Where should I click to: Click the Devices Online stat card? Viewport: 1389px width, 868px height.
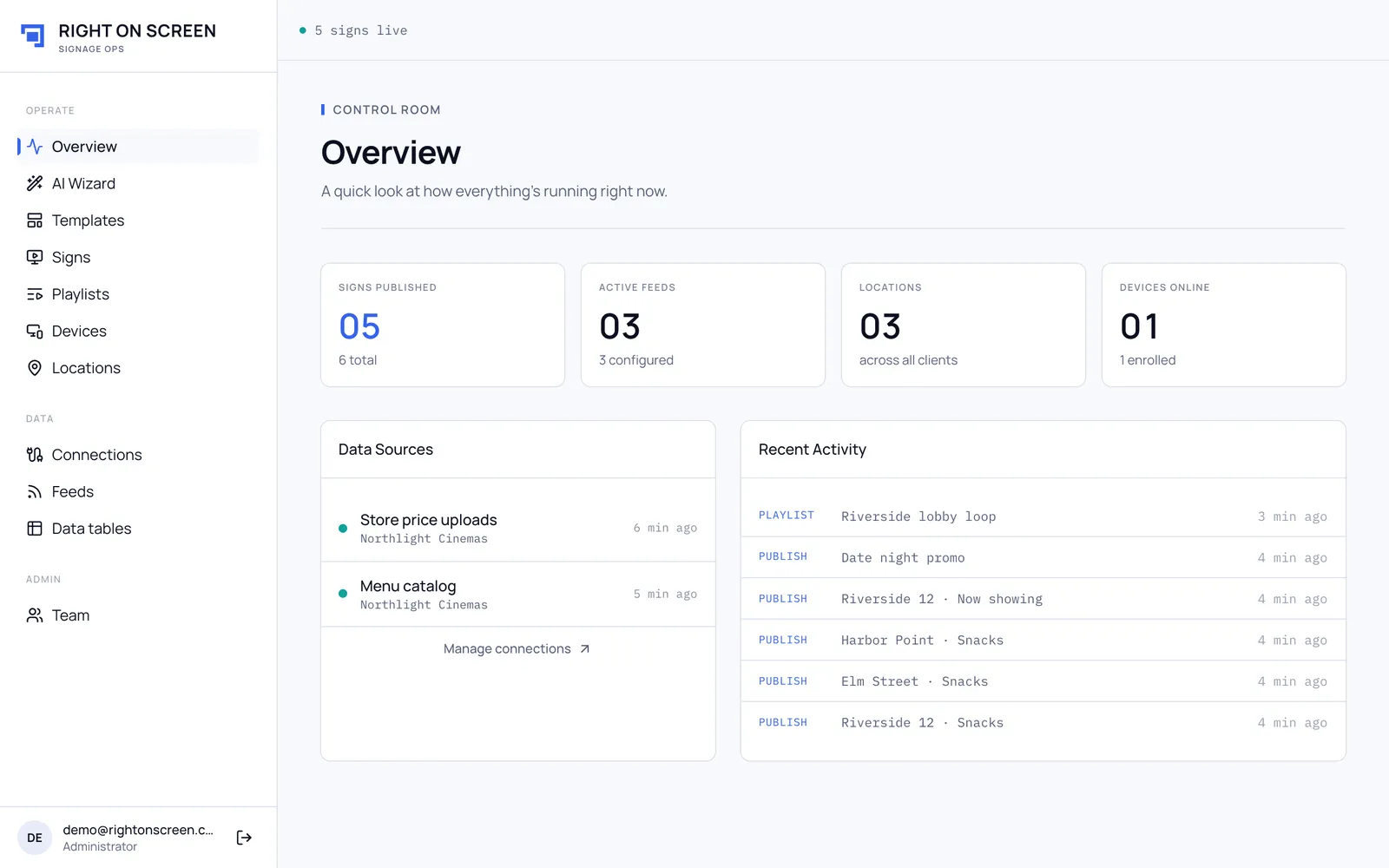click(x=1224, y=325)
